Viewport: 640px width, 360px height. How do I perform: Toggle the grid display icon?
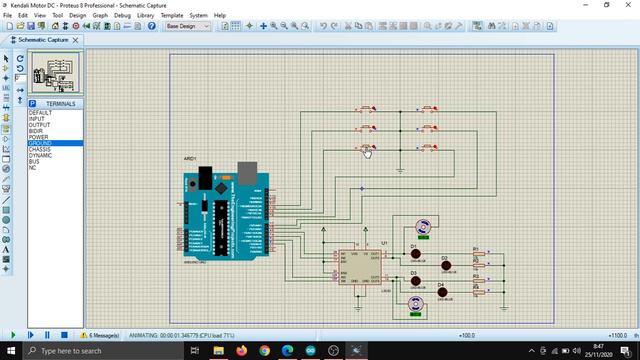click(x=236, y=26)
